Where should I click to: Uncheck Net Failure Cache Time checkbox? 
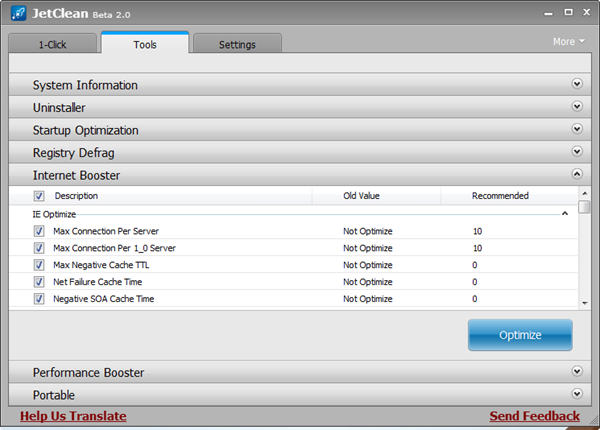tap(39, 282)
